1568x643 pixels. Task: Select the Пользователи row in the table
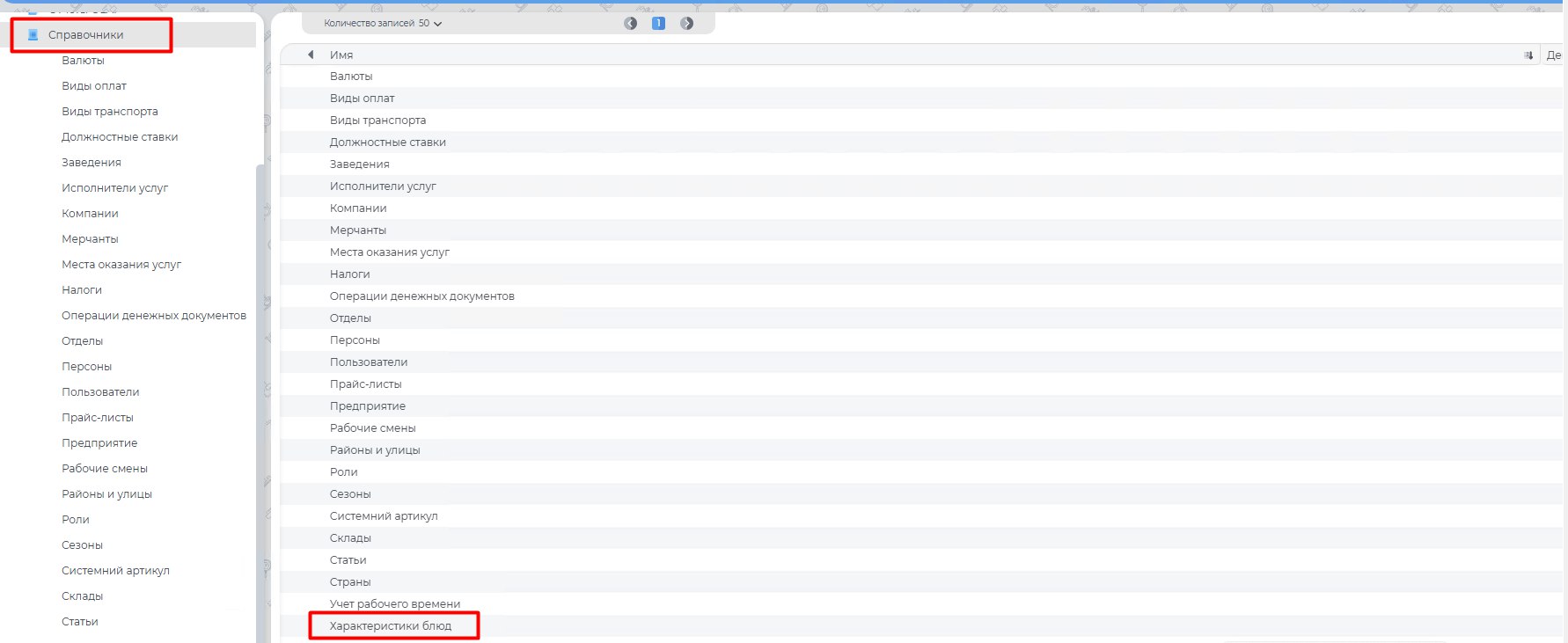click(x=369, y=362)
